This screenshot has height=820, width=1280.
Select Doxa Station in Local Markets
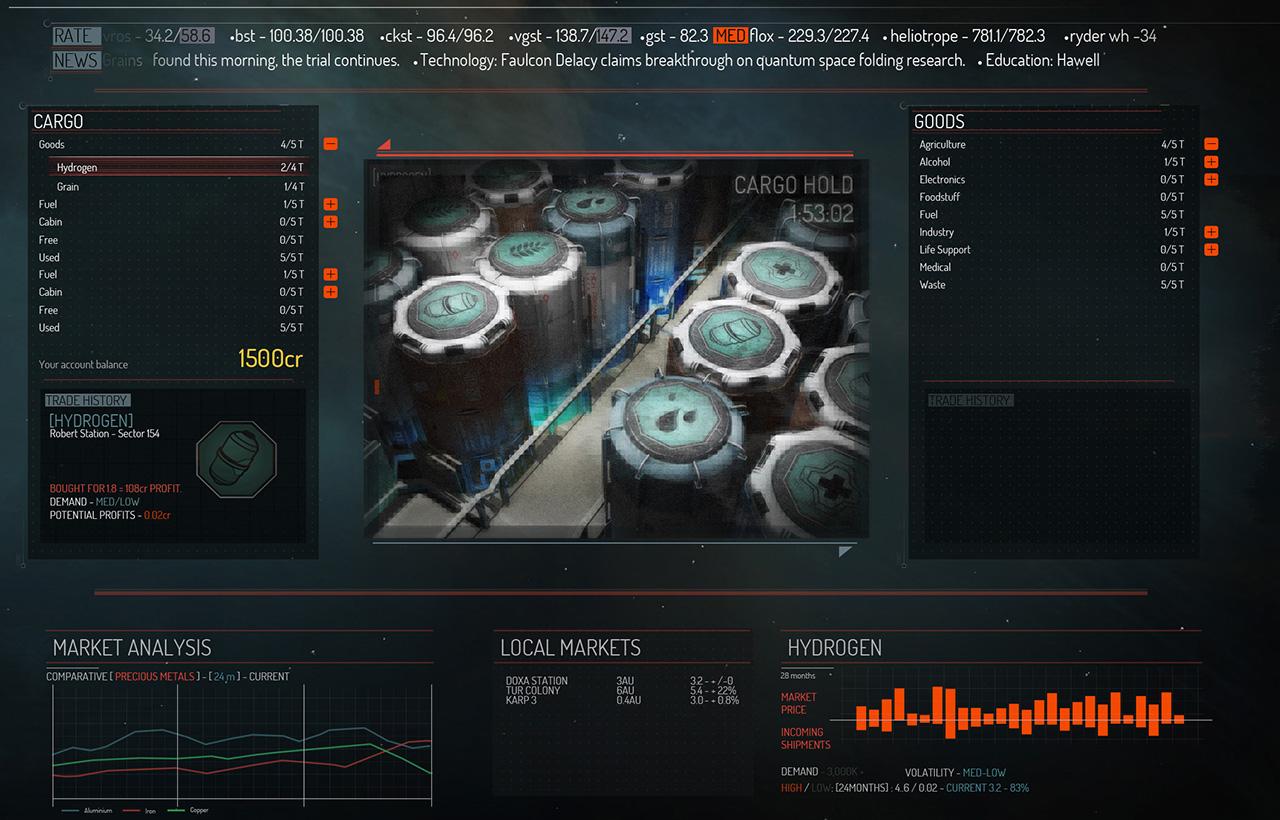coord(536,681)
